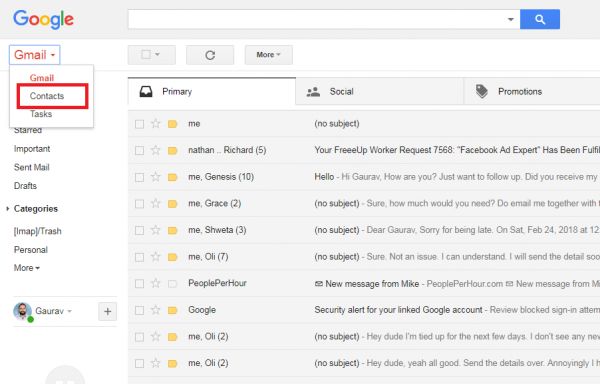Refresh the inbox with reload icon
Viewport: 600px width, 384px height.
pyautogui.click(x=210, y=55)
